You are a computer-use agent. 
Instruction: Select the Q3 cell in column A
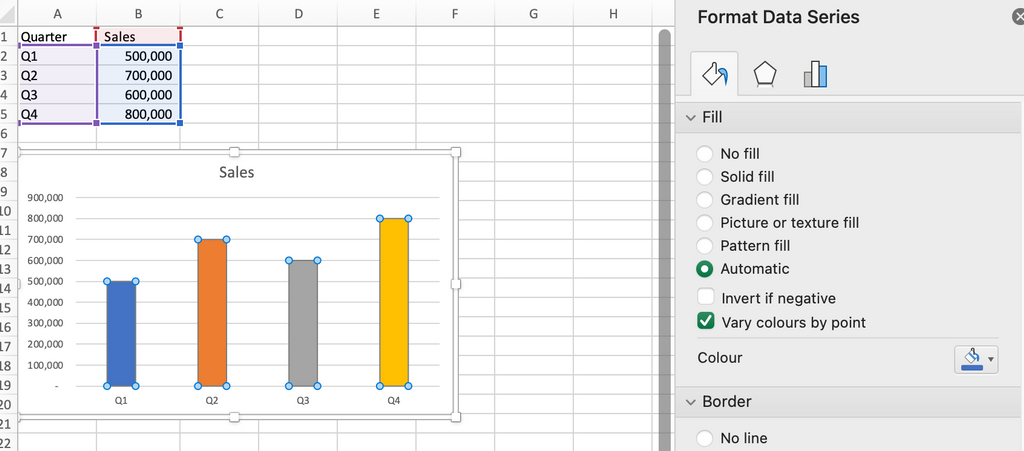(57, 94)
